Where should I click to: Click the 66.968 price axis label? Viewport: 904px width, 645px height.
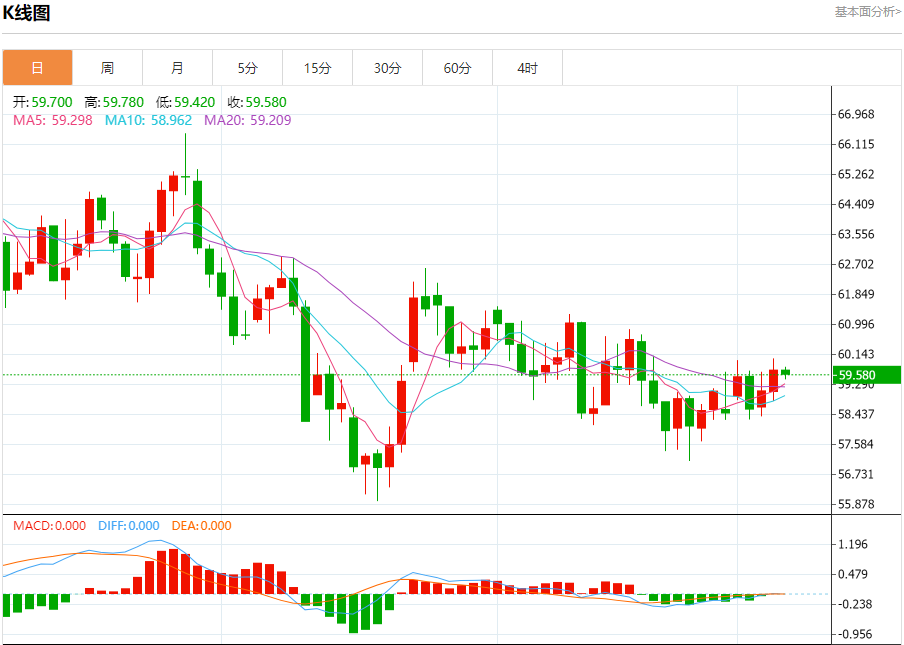pos(857,115)
